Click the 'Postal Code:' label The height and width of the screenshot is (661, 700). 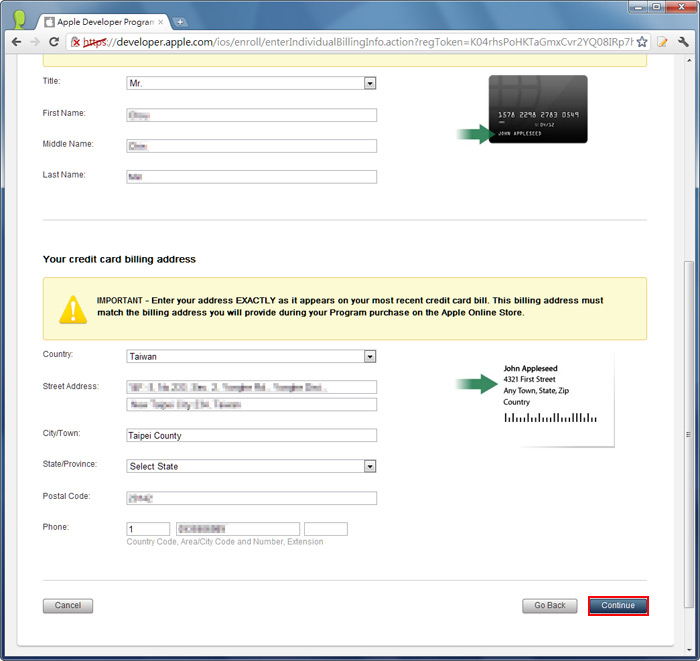(x=66, y=496)
